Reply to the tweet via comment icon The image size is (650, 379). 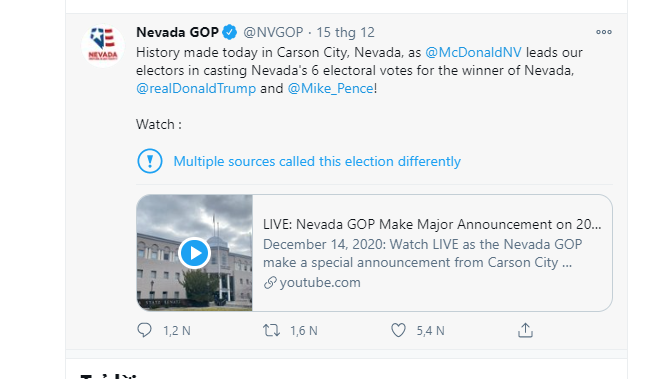coord(144,330)
